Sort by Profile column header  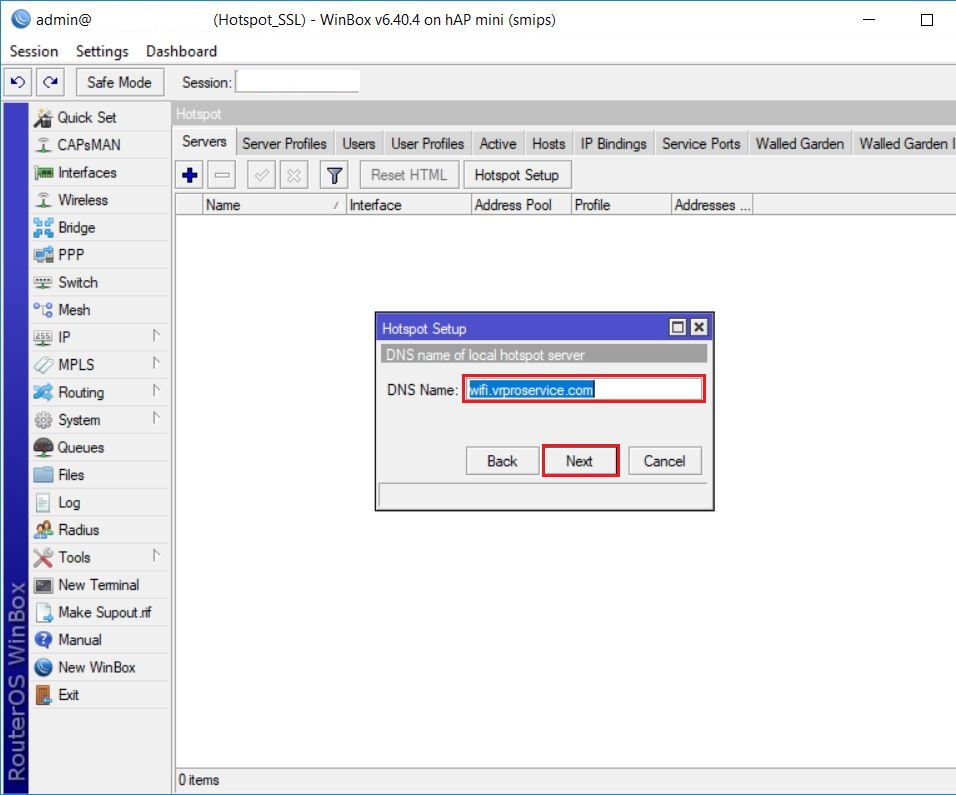(x=621, y=205)
